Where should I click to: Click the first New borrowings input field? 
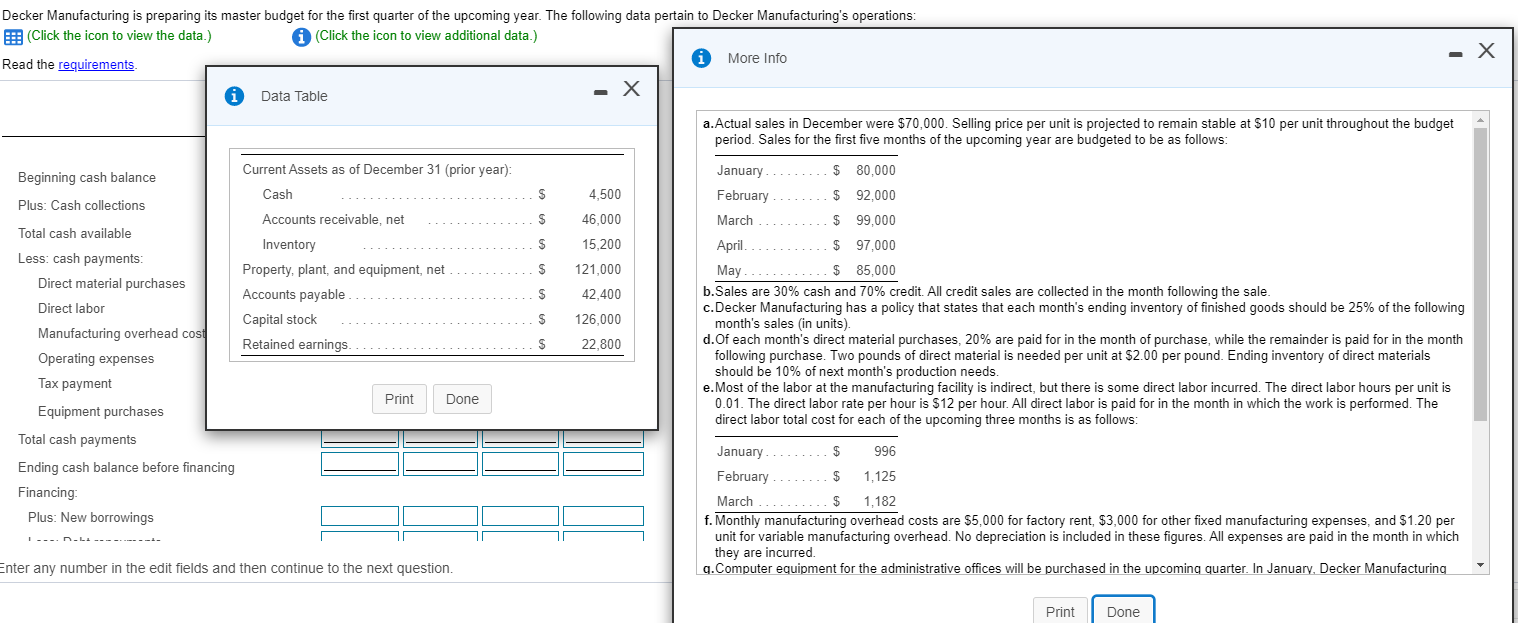coord(359,516)
